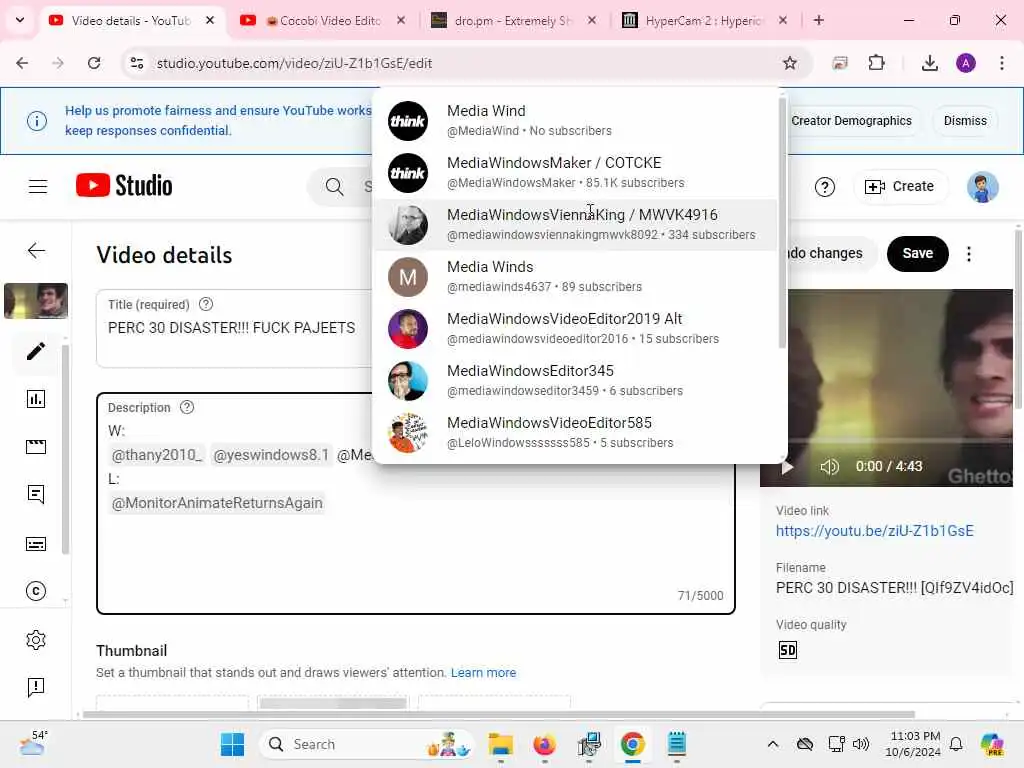Click the @MonitorAnimateReturnsAgain mention chip
Screen dimensions: 1024x768
[x=217, y=504]
